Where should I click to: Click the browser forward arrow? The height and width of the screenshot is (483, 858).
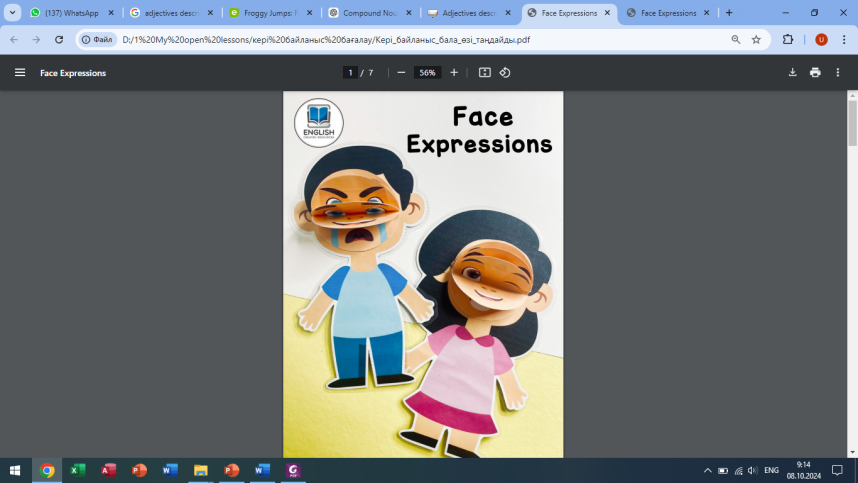(36, 39)
